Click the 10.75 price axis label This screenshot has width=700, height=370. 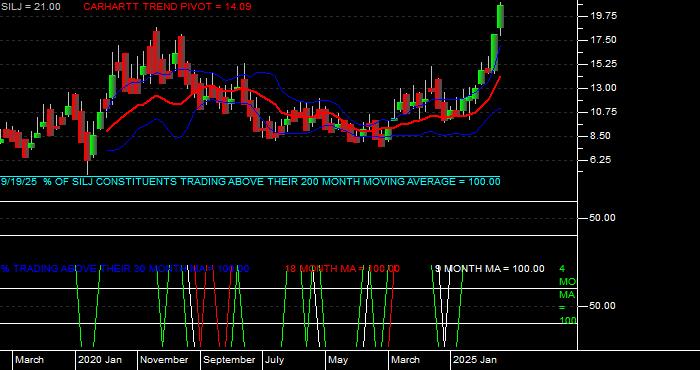(604, 112)
